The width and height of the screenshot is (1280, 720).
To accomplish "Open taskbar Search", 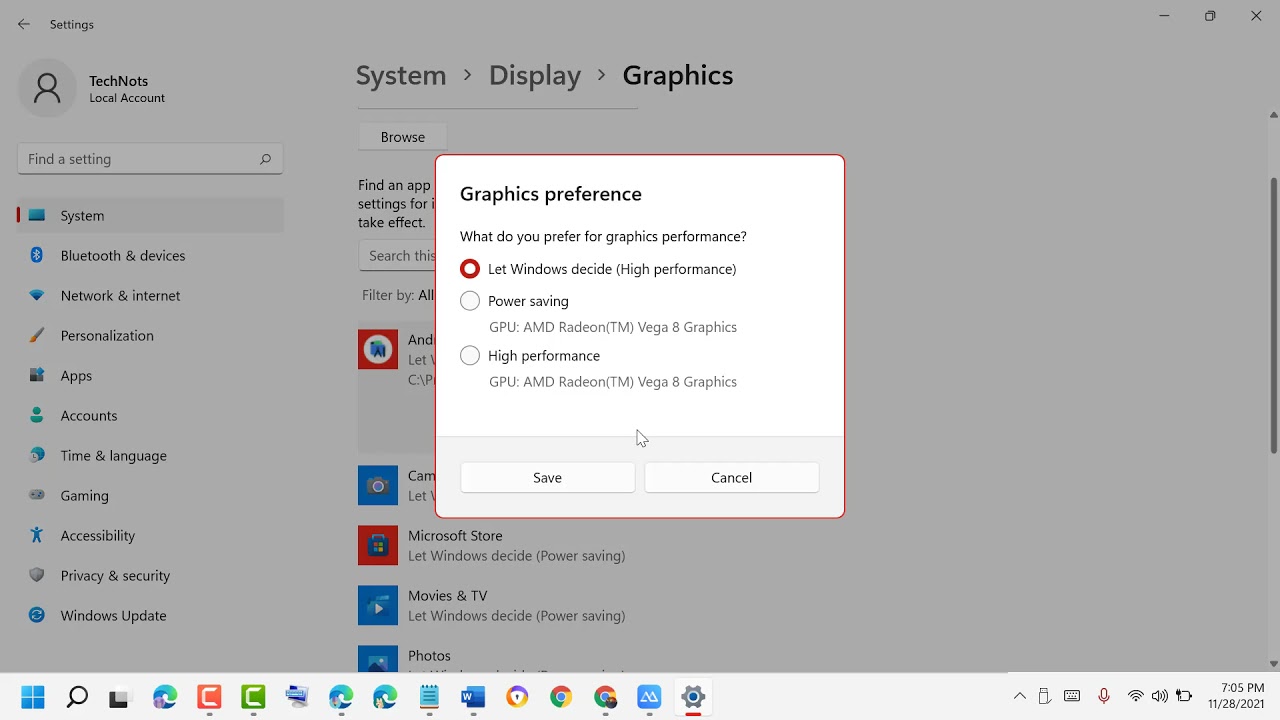I will click(x=77, y=697).
